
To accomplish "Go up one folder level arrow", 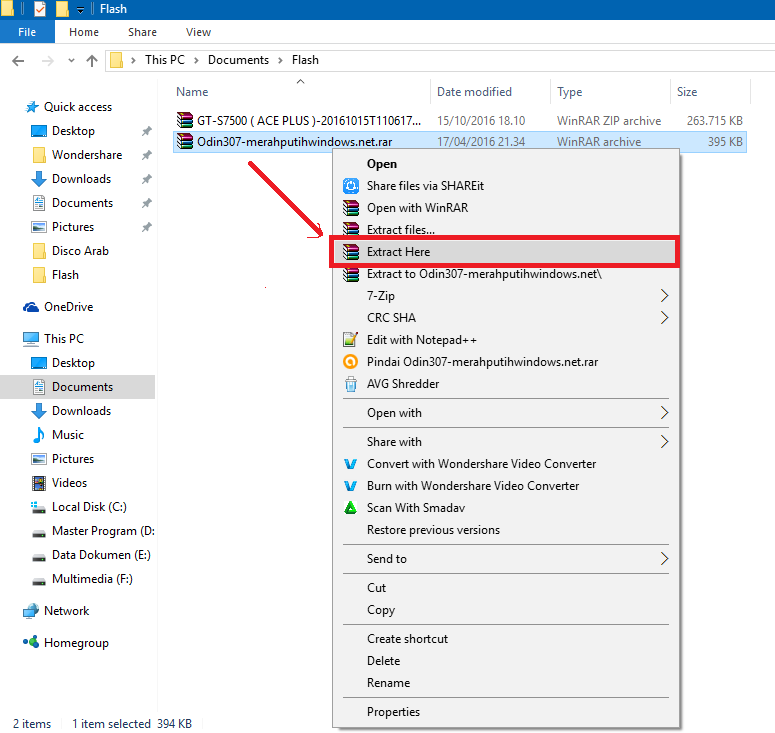I will pyautogui.click(x=92, y=61).
